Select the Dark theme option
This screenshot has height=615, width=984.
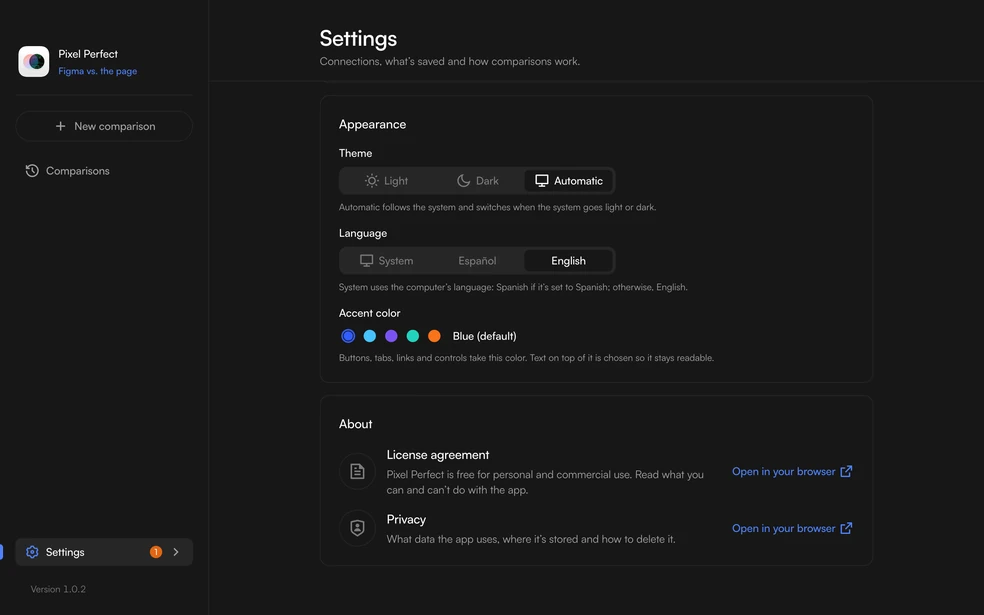click(x=478, y=181)
